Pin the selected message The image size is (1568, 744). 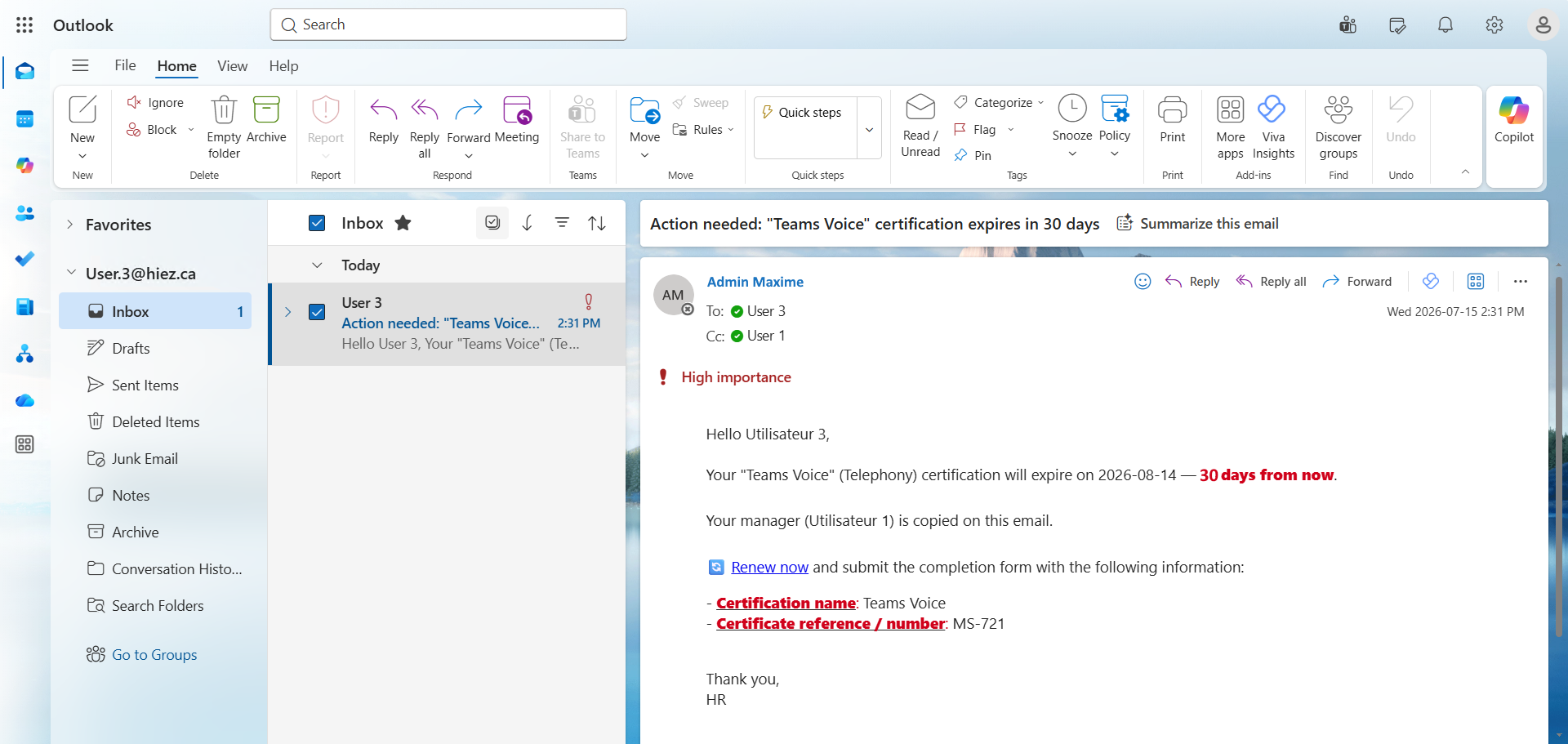[x=973, y=155]
